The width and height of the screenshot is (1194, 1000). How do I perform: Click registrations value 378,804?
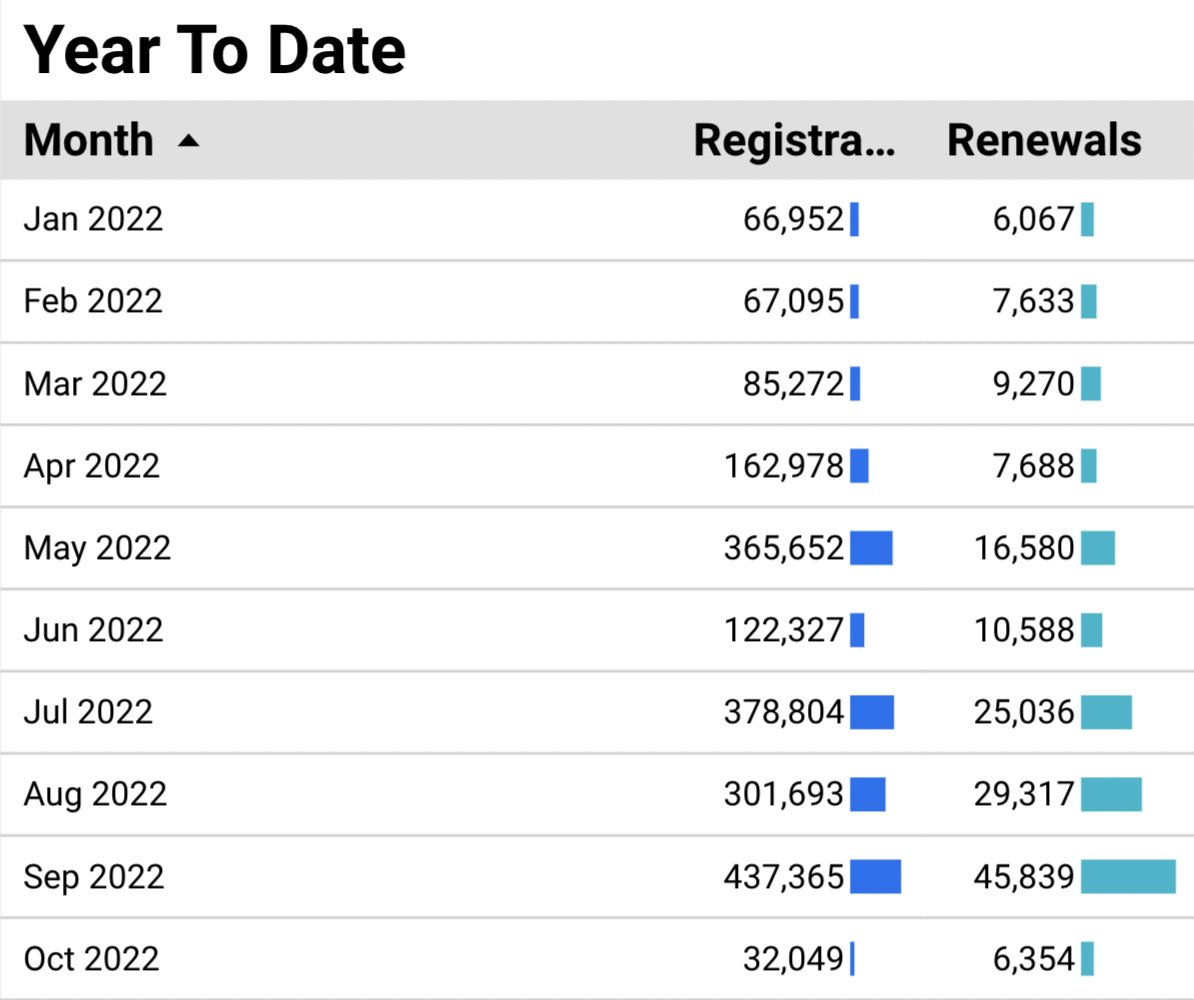[x=784, y=713]
